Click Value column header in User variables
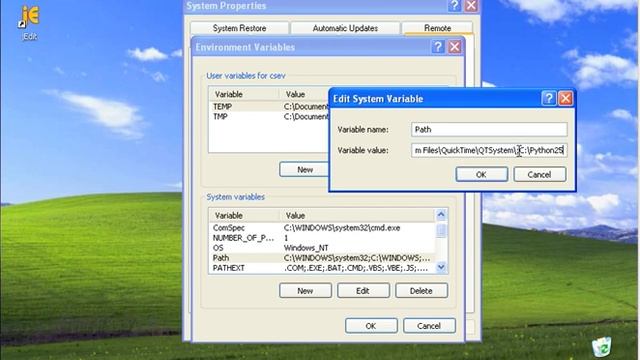This screenshot has height=360, width=640. pyautogui.click(x=304, y=94)
